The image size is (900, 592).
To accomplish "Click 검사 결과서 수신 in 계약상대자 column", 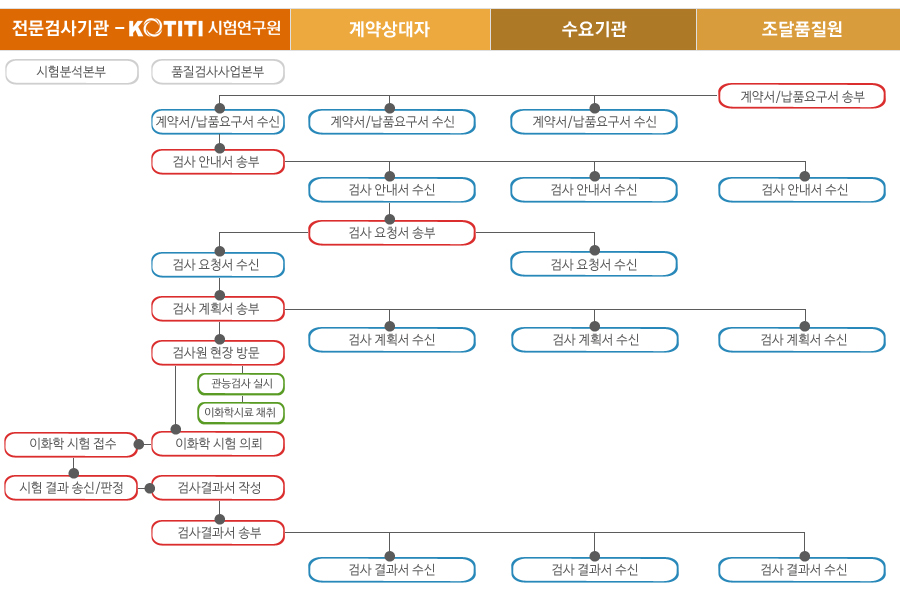I will click(x=392, y=570).
